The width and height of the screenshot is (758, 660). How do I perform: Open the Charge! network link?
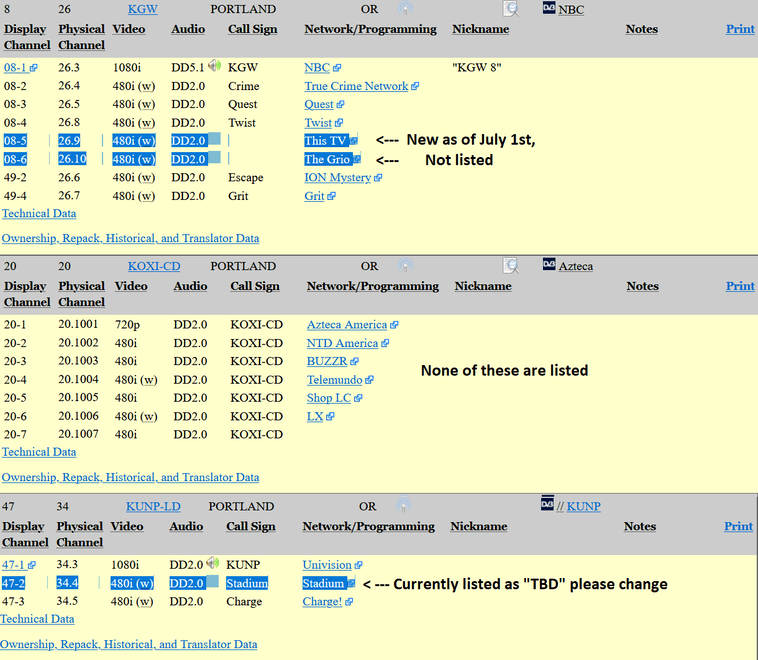[322, 602]
